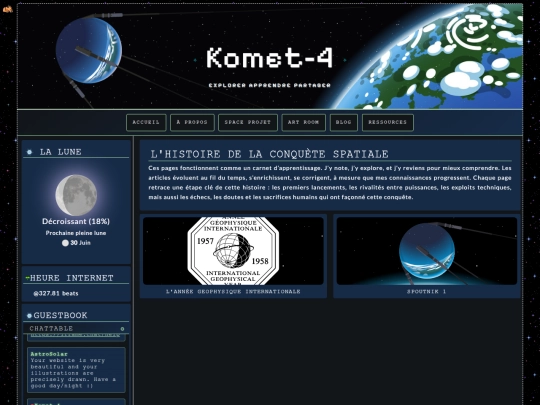
Task: Open the ACCUEIL navigation button
Action: coord(146,123)
